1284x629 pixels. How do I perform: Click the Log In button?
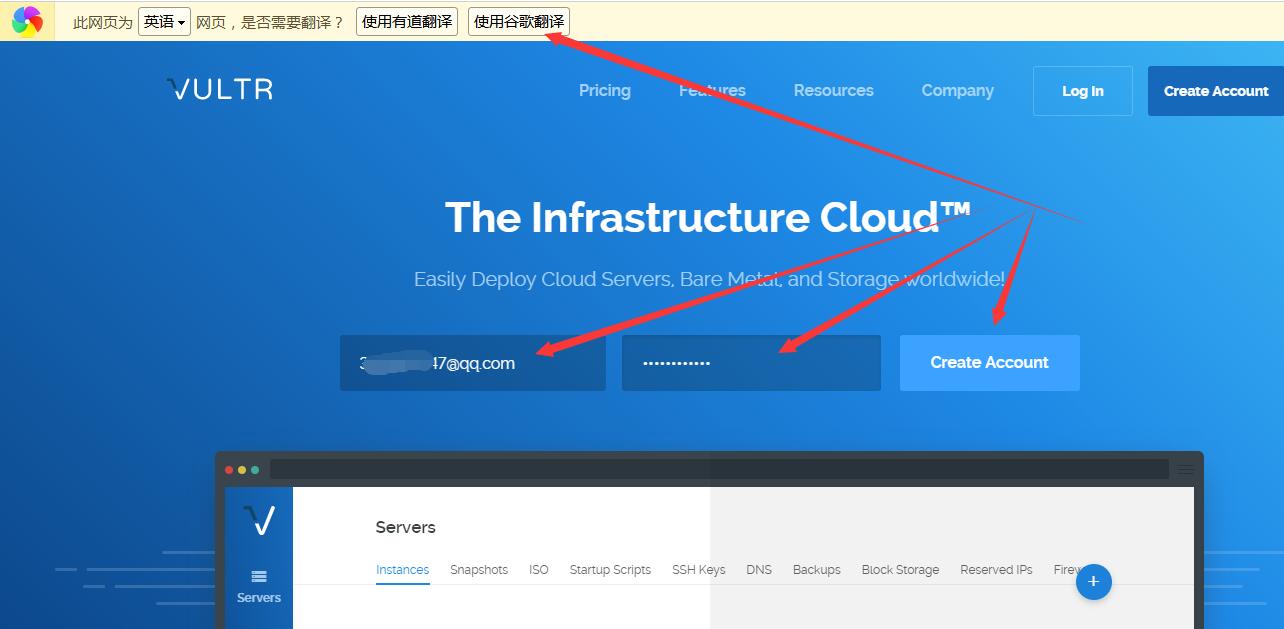click(1082, 91)
